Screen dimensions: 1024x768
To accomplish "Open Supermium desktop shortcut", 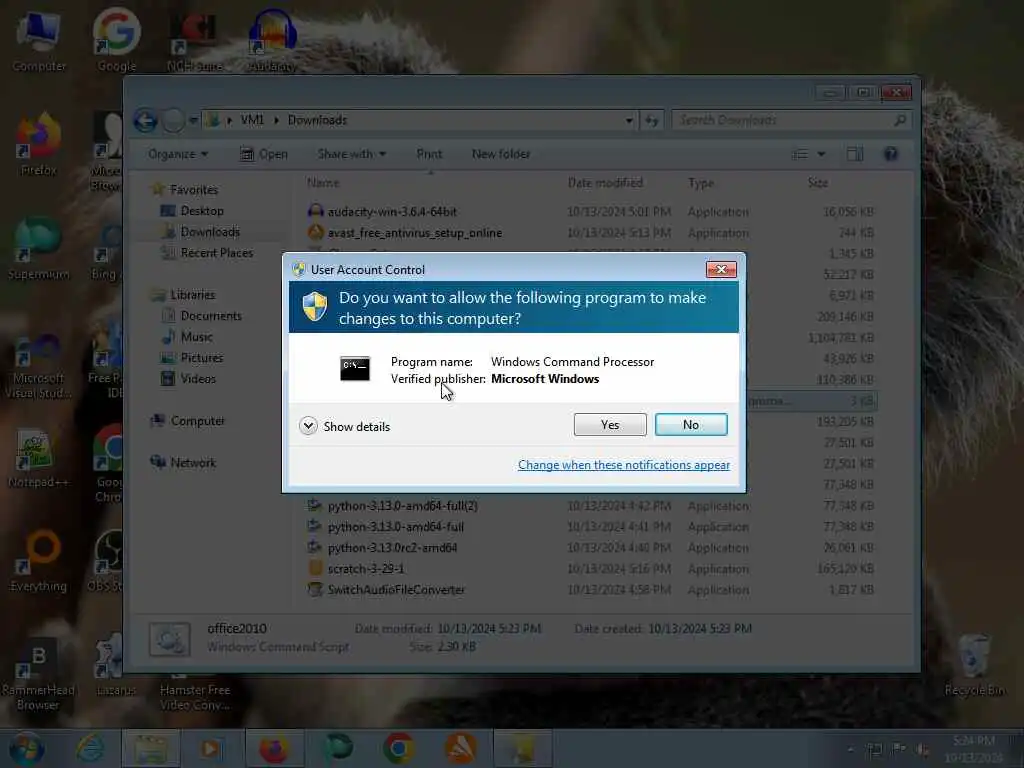I will point(39,249).
